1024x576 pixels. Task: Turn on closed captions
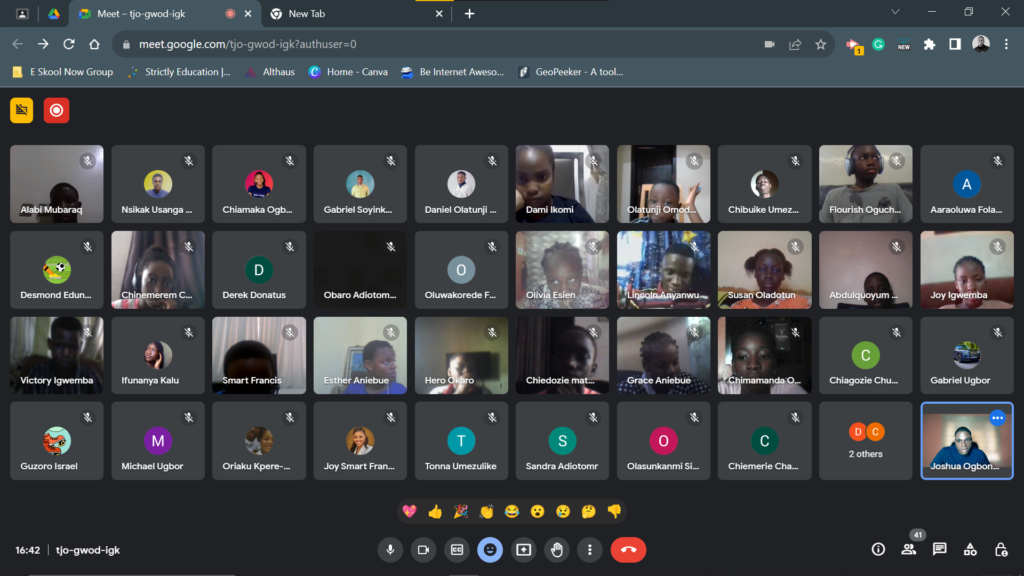[456, 550]
